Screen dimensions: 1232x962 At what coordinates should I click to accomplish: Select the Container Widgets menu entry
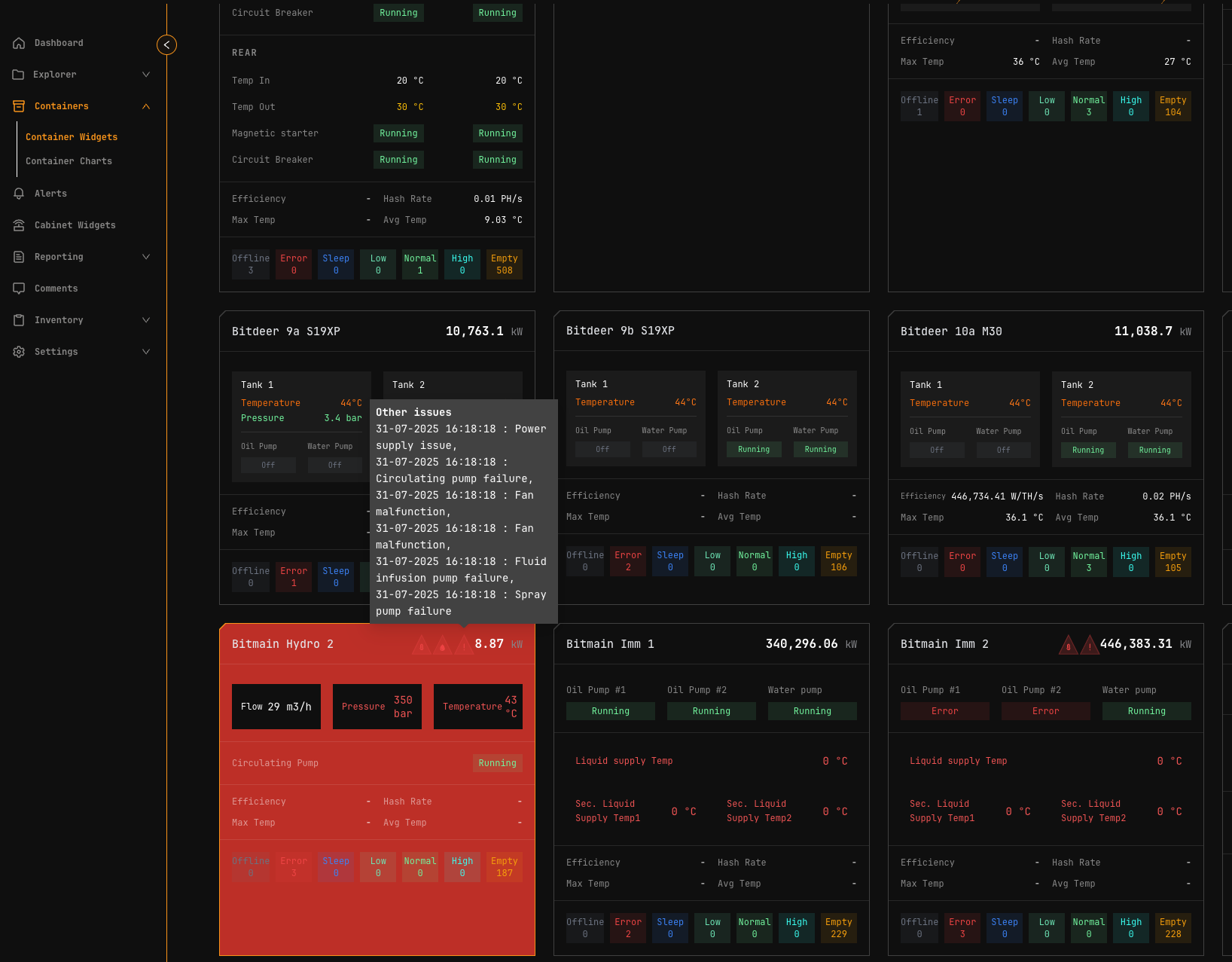72,137
